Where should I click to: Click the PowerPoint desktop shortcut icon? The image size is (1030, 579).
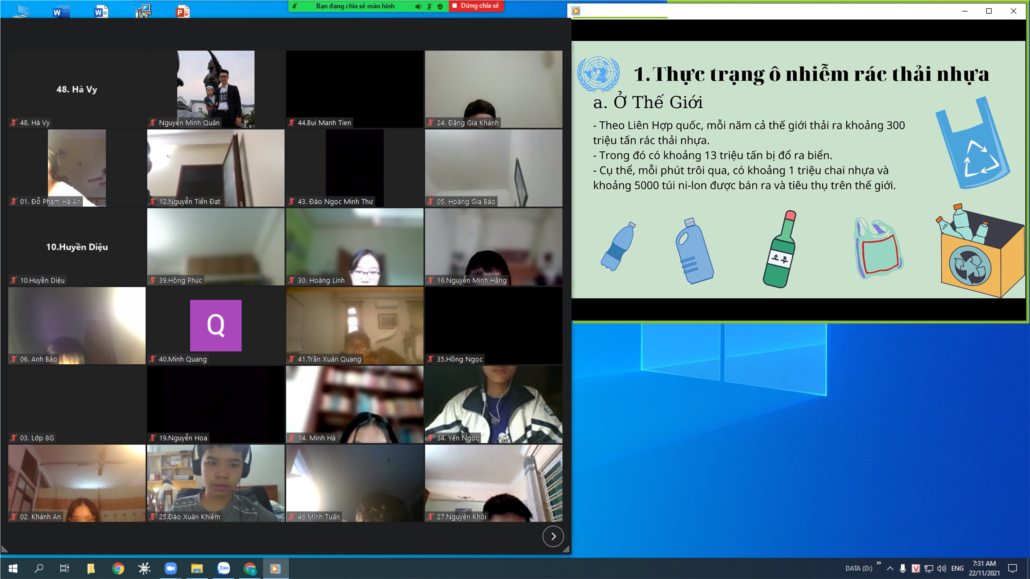click(x=182, y=11)
